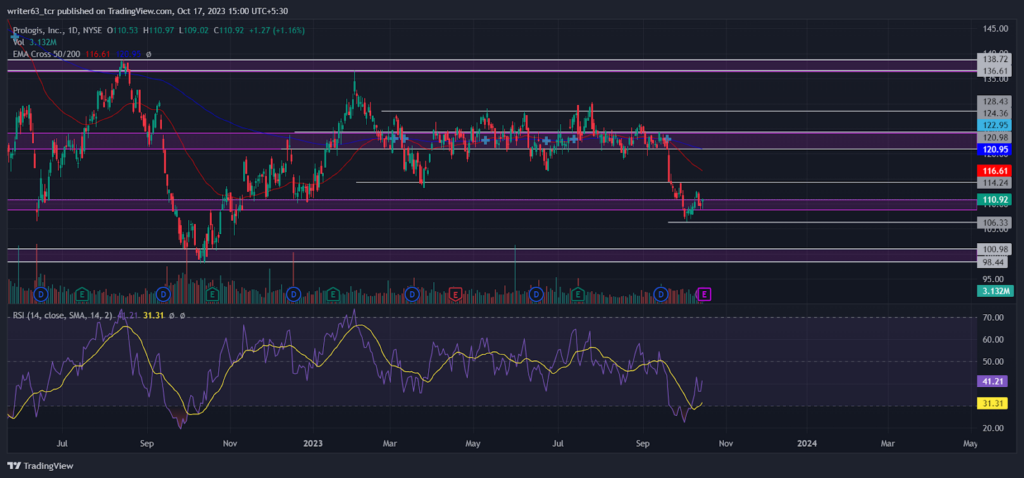This screenshot has height=478, width=1024.
Task: Click the 106.33 price level label
Action: [994, 223]
